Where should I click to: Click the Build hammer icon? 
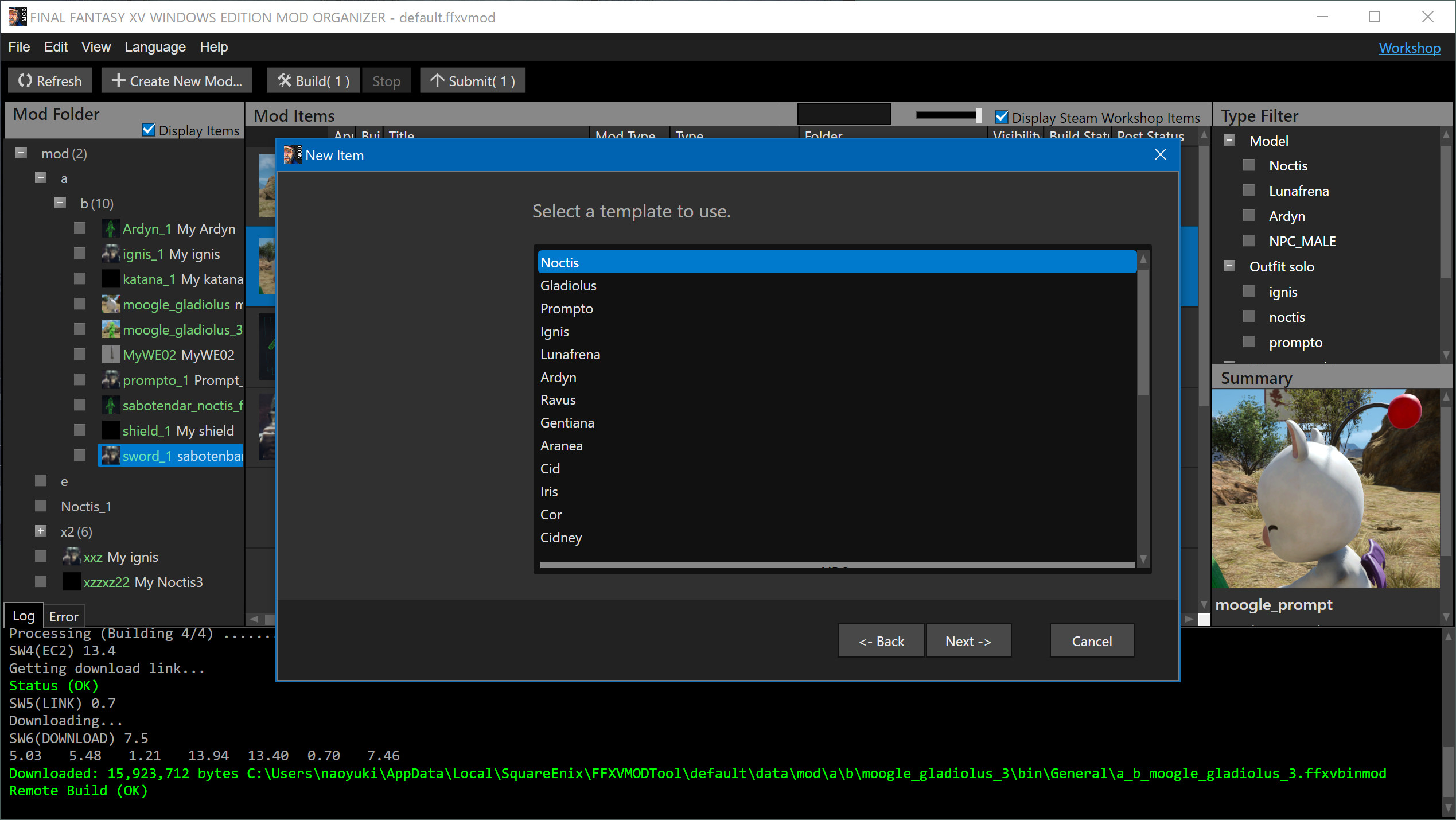[285, 80]
